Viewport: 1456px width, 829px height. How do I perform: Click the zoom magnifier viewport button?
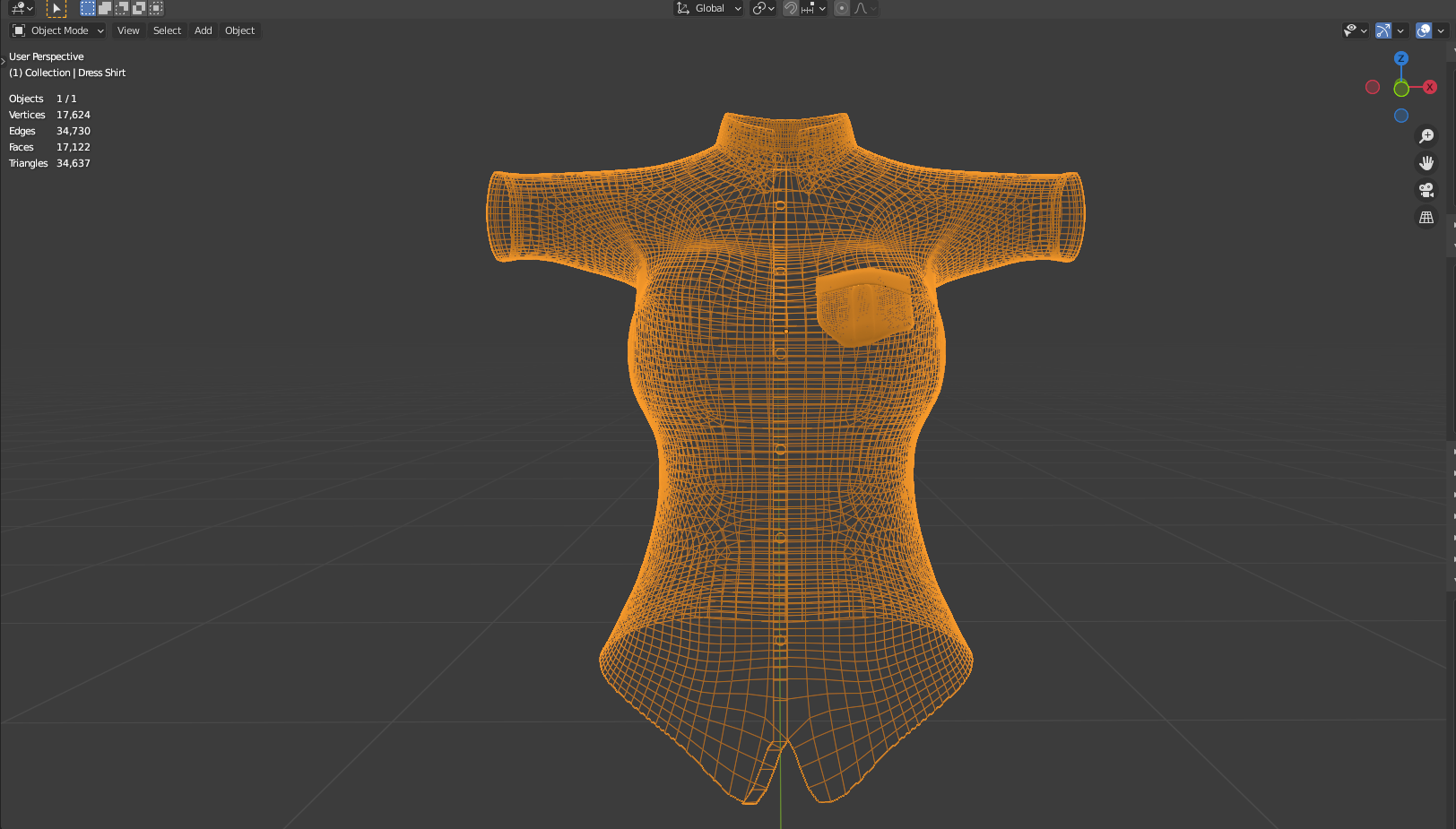[1426, 136]
